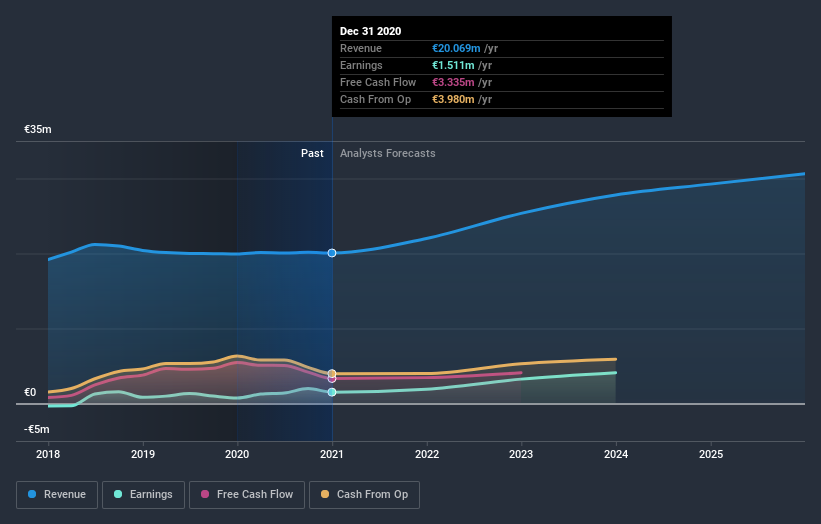Click the orange dot in Cash From Op legend

point(325,494)
